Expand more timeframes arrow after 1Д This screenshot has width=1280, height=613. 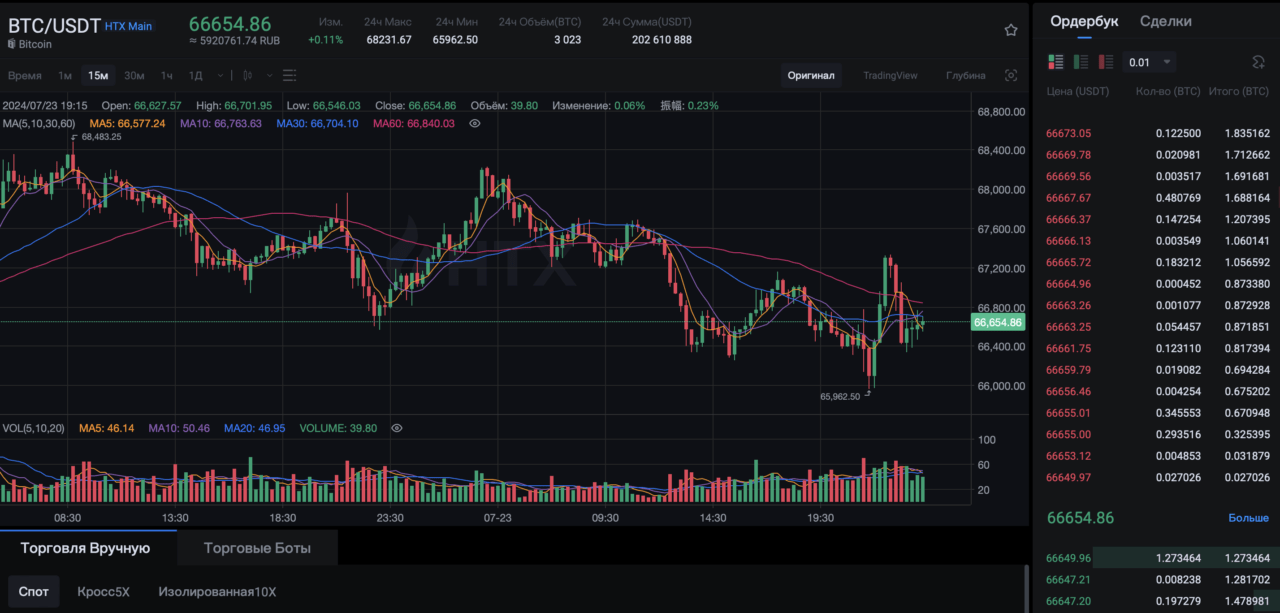coord(218,76)
